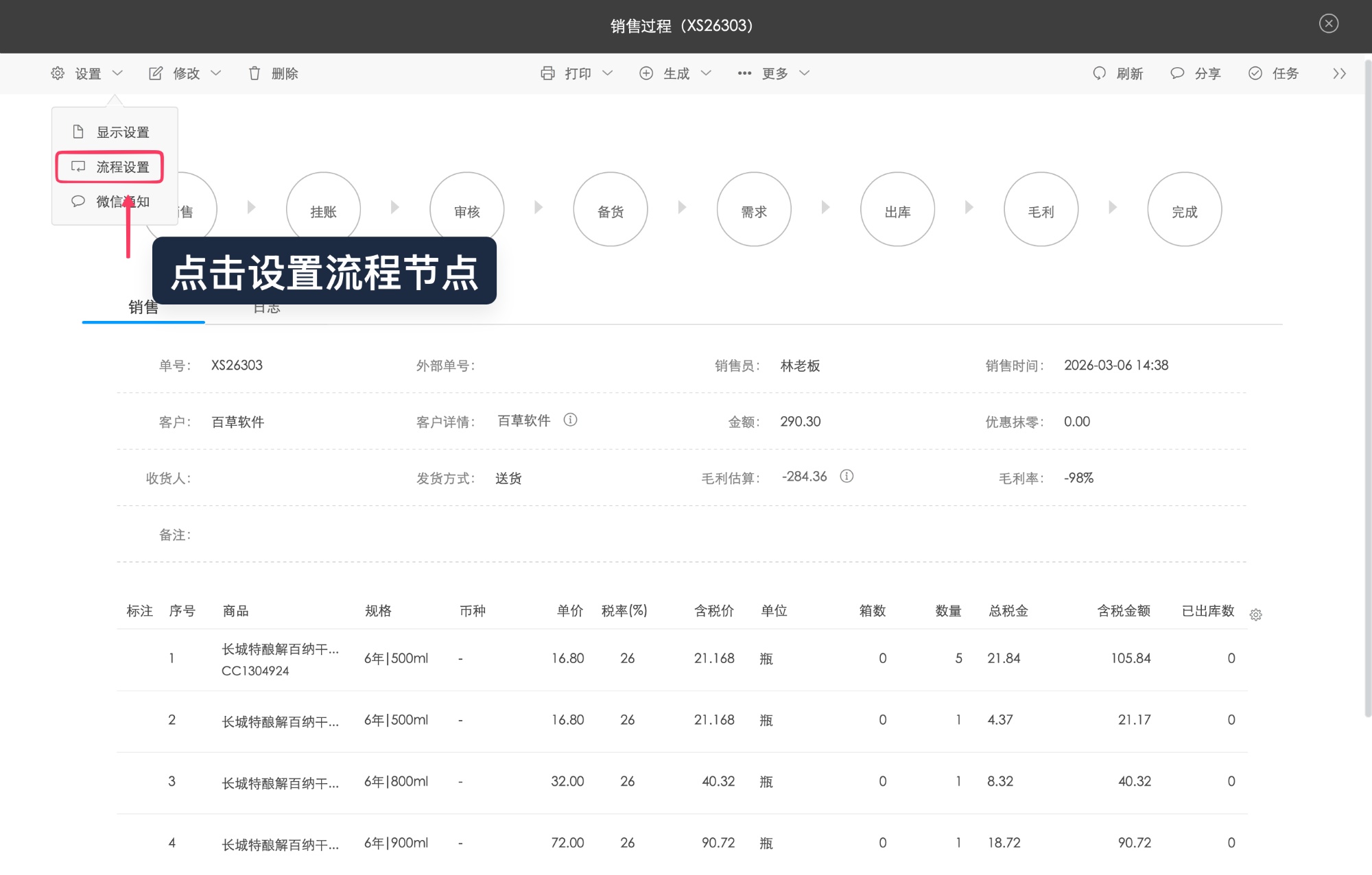Expand the 设置 settings dropdown
This screenshot has height=875, width=1372.
pos(87,73)
